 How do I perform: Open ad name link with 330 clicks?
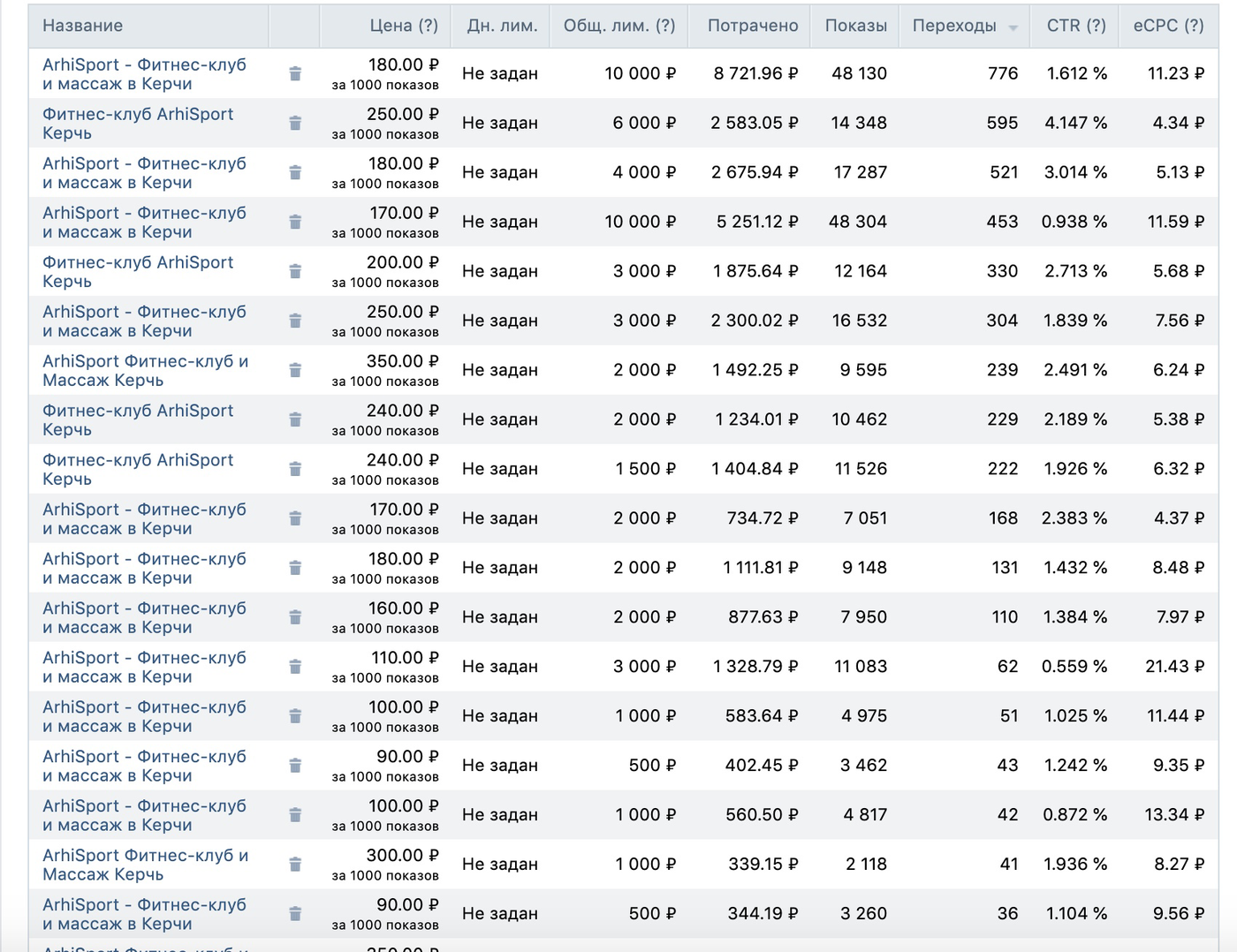138,272
